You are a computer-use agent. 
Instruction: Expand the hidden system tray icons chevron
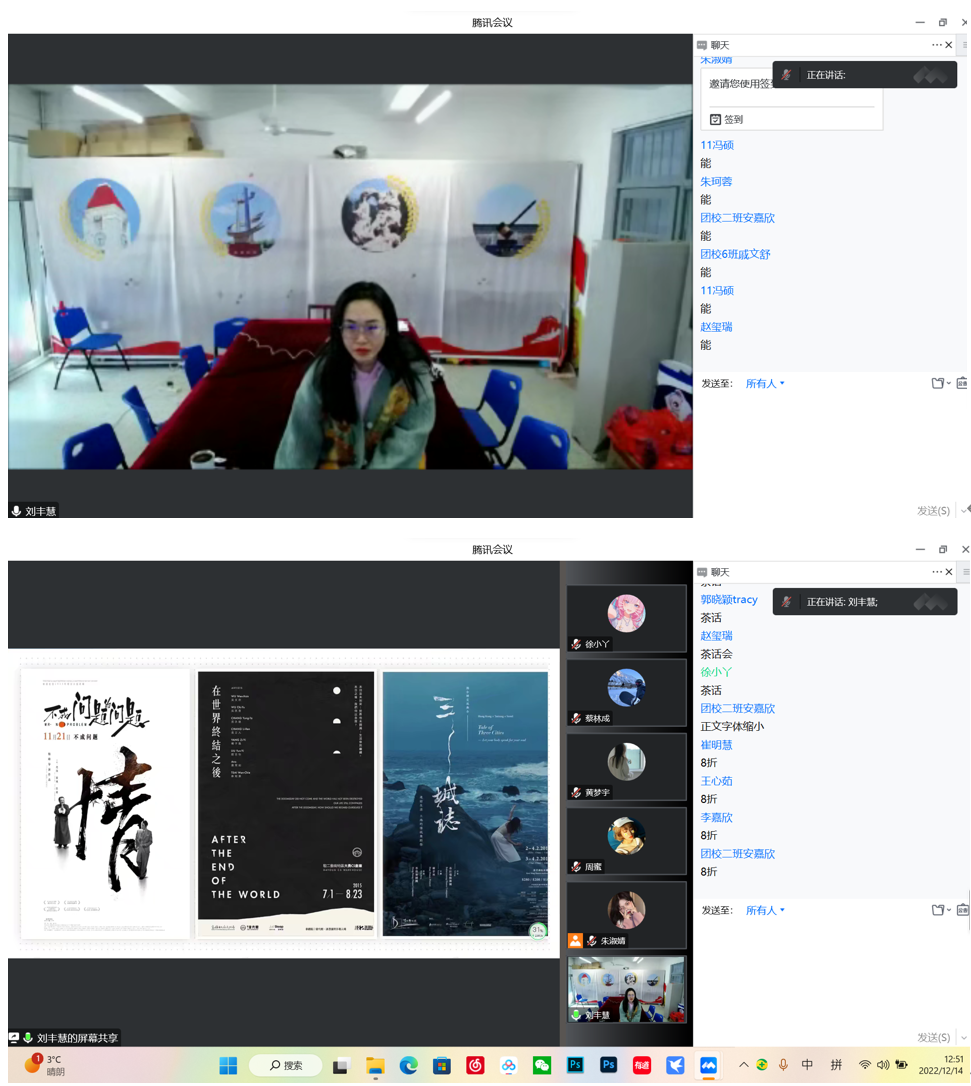[743, 1065]
